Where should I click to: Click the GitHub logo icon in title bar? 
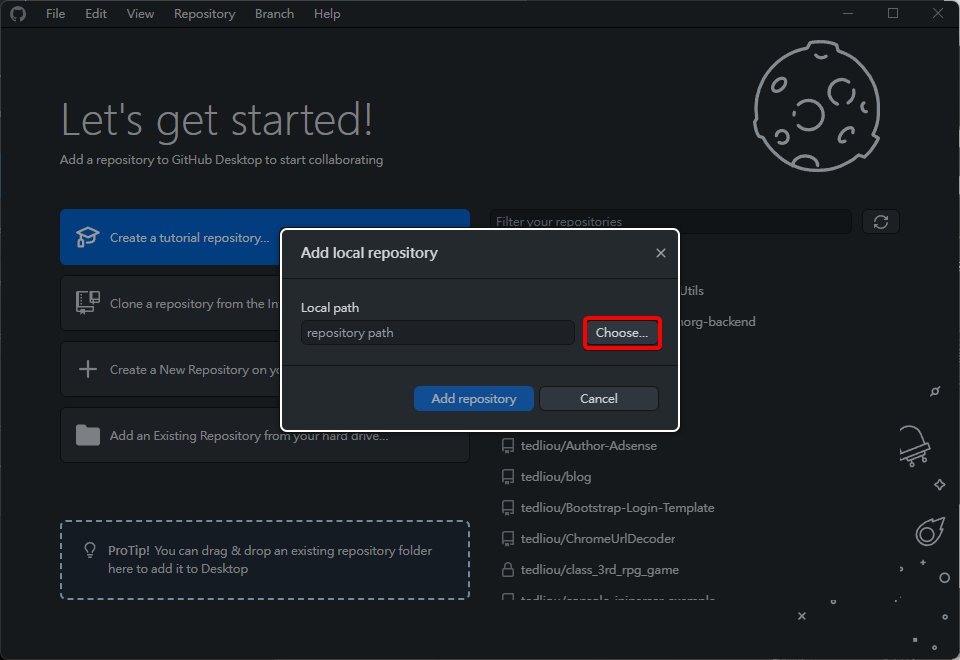[18, 13]
